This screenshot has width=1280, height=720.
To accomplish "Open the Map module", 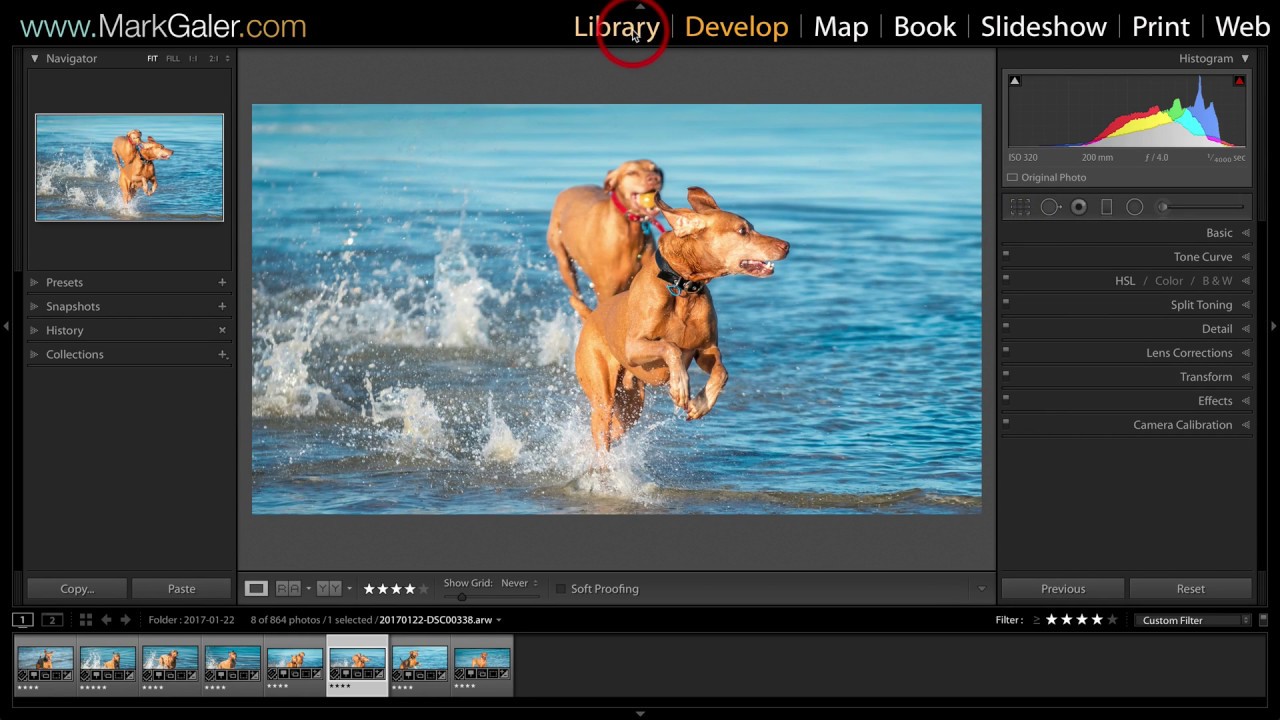I will (841, 27).
